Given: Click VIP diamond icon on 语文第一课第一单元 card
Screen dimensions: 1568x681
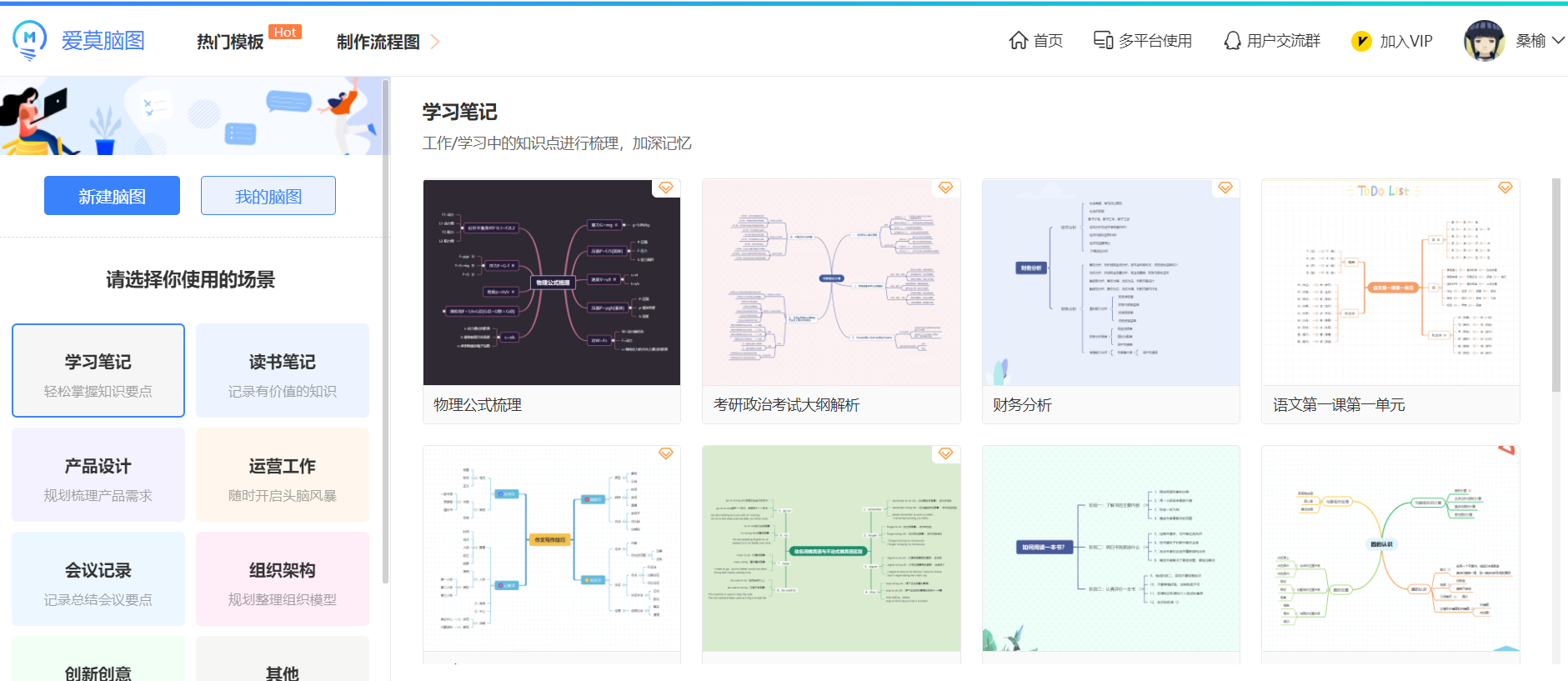Looking at the screenshot, I should tap(1505, 188).
